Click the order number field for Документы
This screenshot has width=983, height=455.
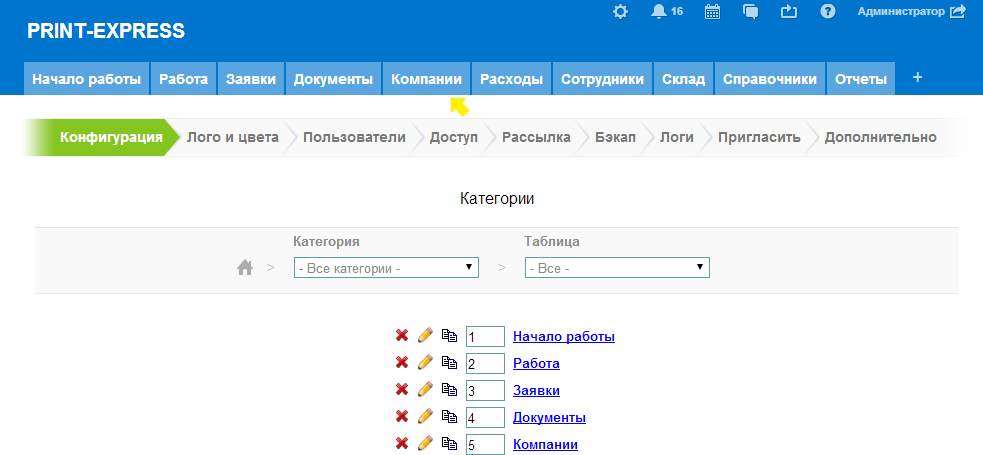point(485,417)
